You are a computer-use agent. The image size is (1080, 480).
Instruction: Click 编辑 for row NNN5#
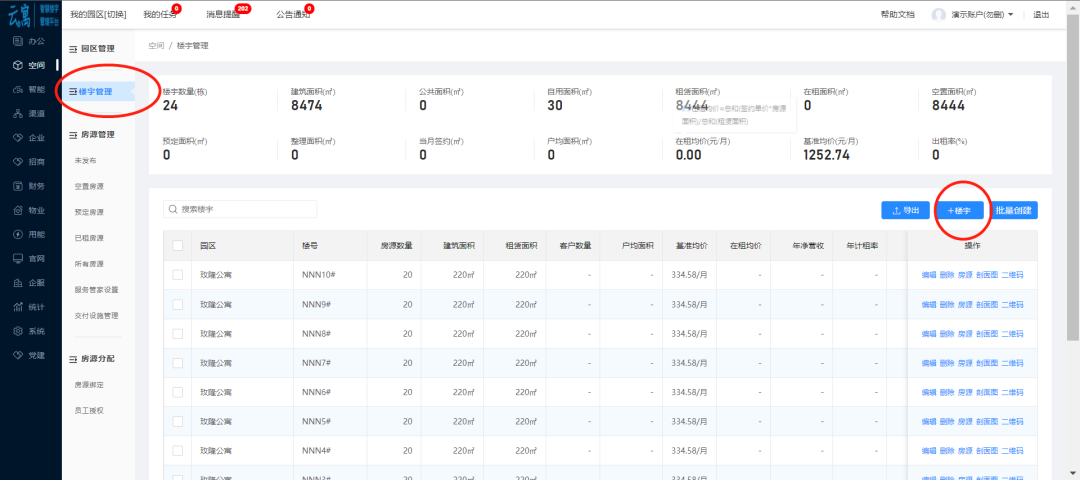[929, 421]
